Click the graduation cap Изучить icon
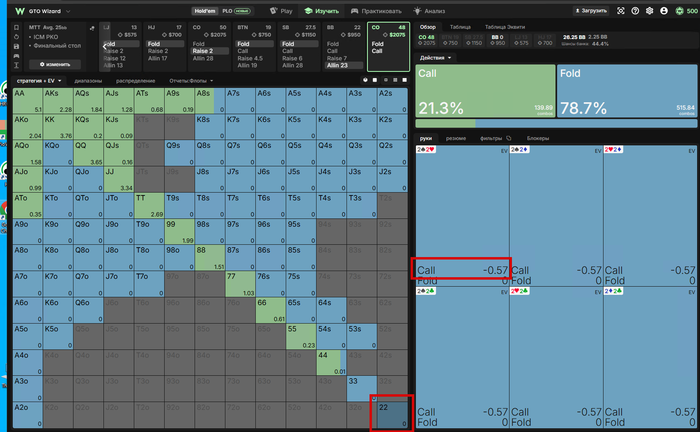This screenshot has height=432, width=700. (x=308, y=11)
